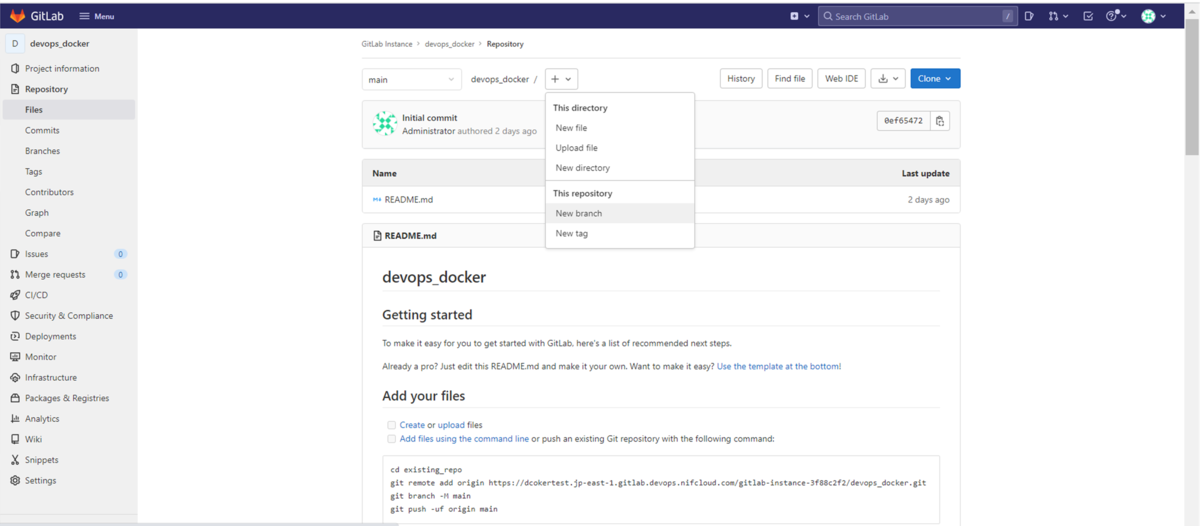Check the 'Add files using the command line' checkbox
This screenshot has width=1200, height=526.
tap(392, 439)
